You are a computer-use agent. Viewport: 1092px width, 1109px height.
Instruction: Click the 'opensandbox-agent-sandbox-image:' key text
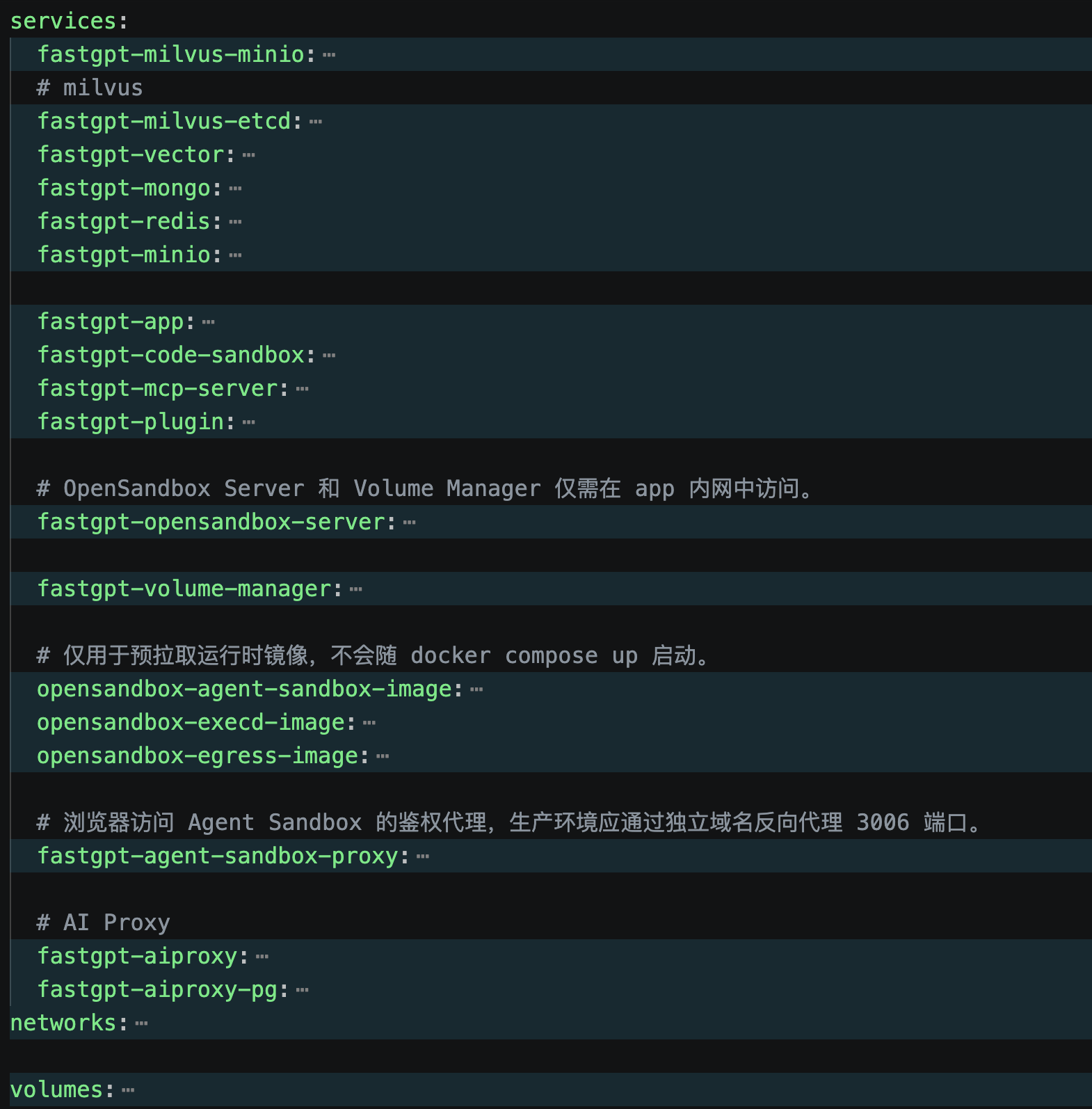250,689
